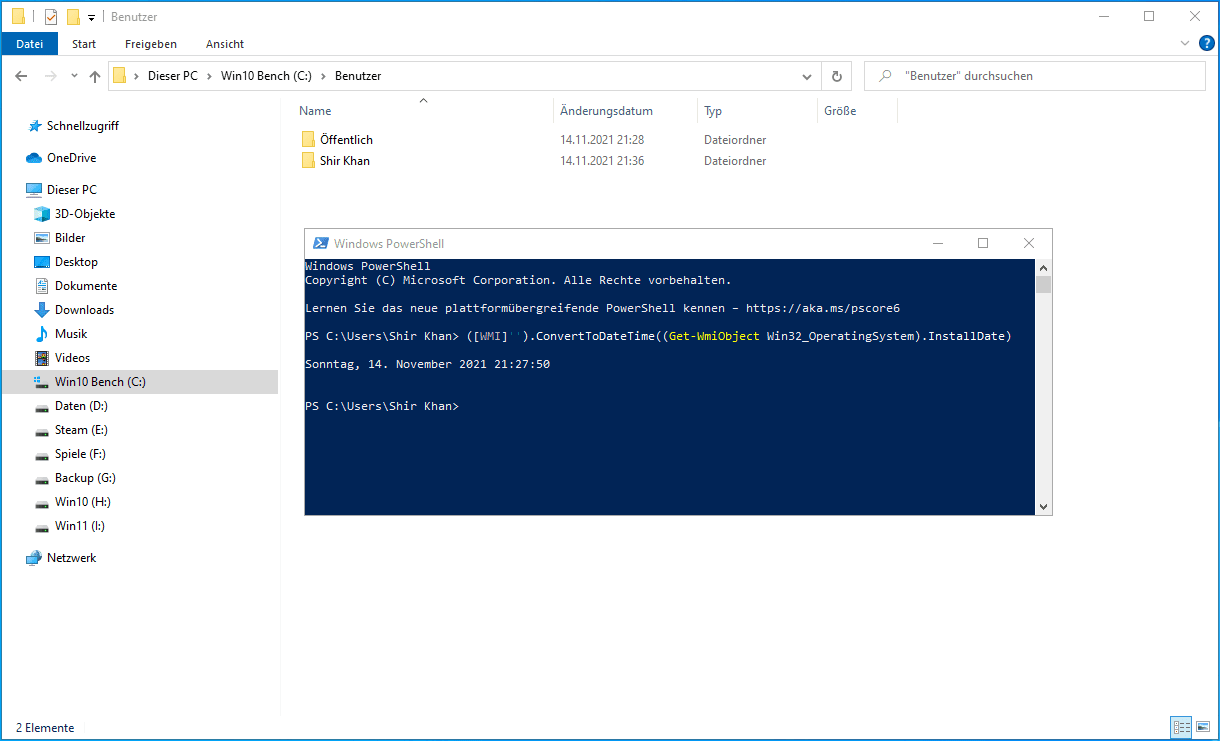1220x741 pixels.
Task: Click the folder icon in the address bar
Action: pos(119,76)
